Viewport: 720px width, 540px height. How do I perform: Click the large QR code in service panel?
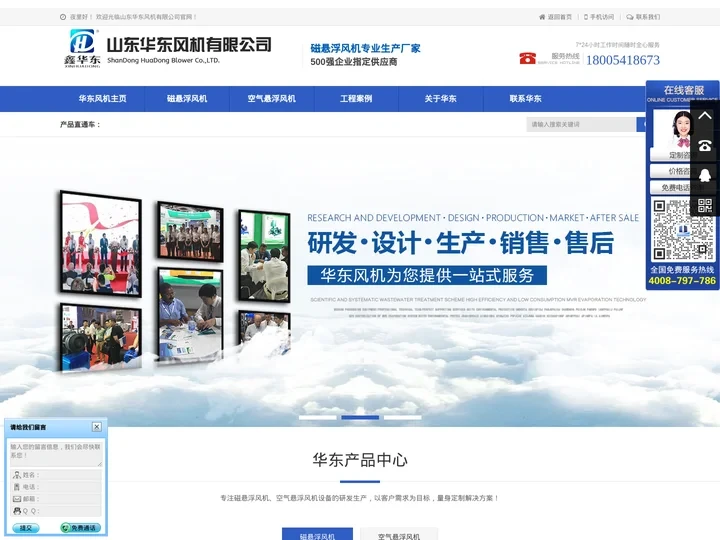tap(682, 230)
